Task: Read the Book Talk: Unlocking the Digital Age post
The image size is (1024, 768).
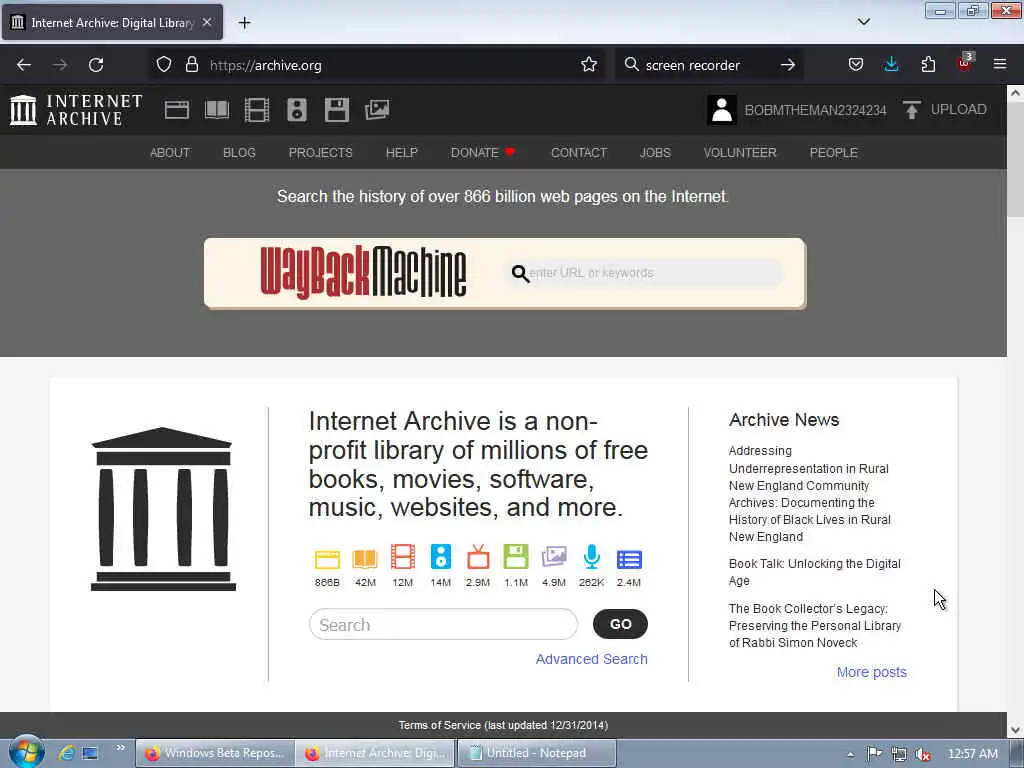Action: click(814, 572)
